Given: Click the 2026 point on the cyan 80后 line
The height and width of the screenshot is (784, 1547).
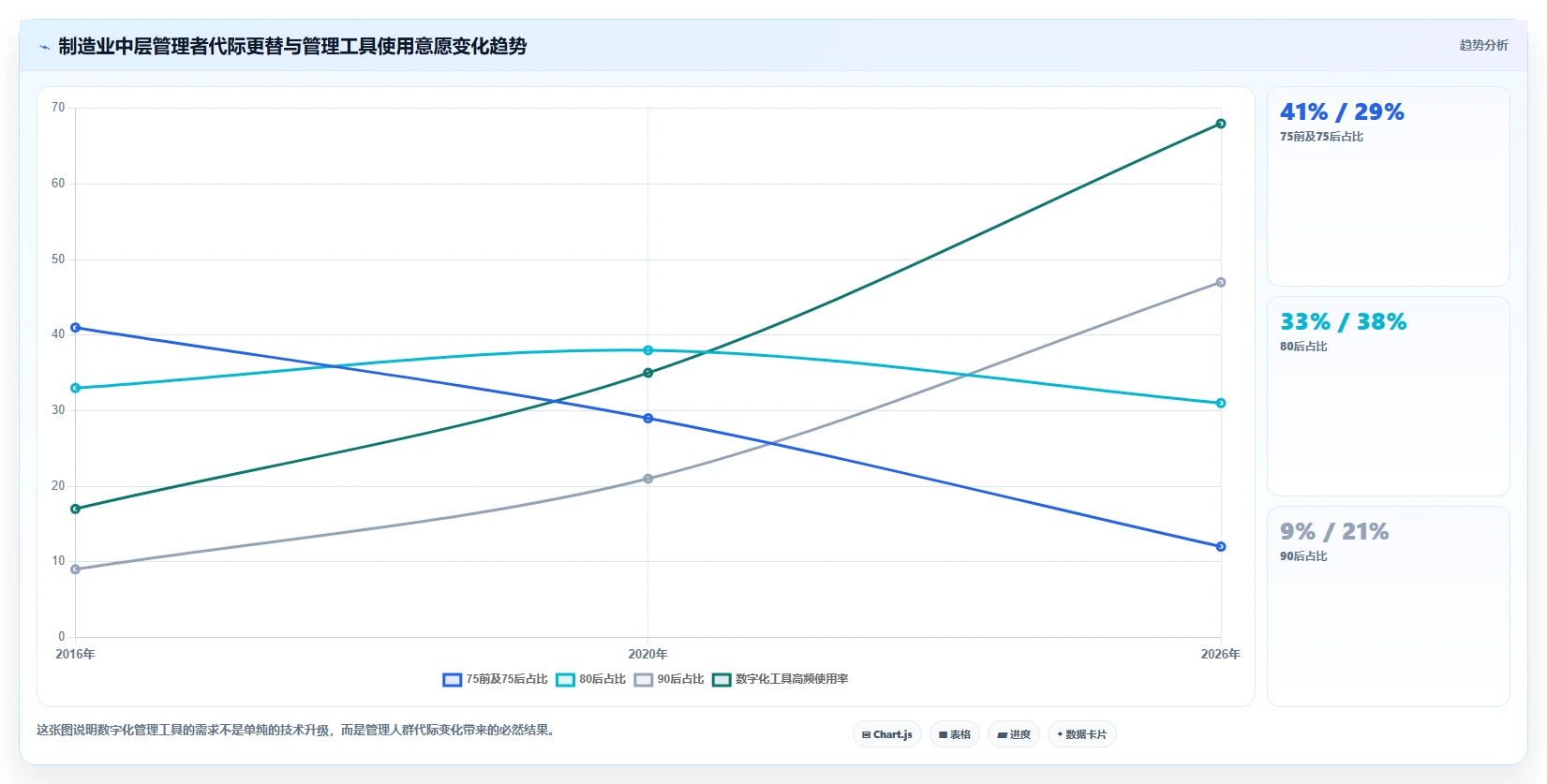Looking at the screenshot, I should point(1221,403).
